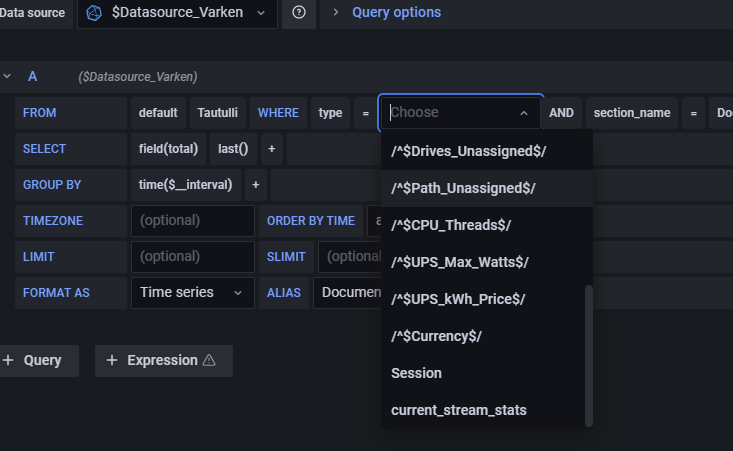
Task: Select the Session option
Action: 483,373
